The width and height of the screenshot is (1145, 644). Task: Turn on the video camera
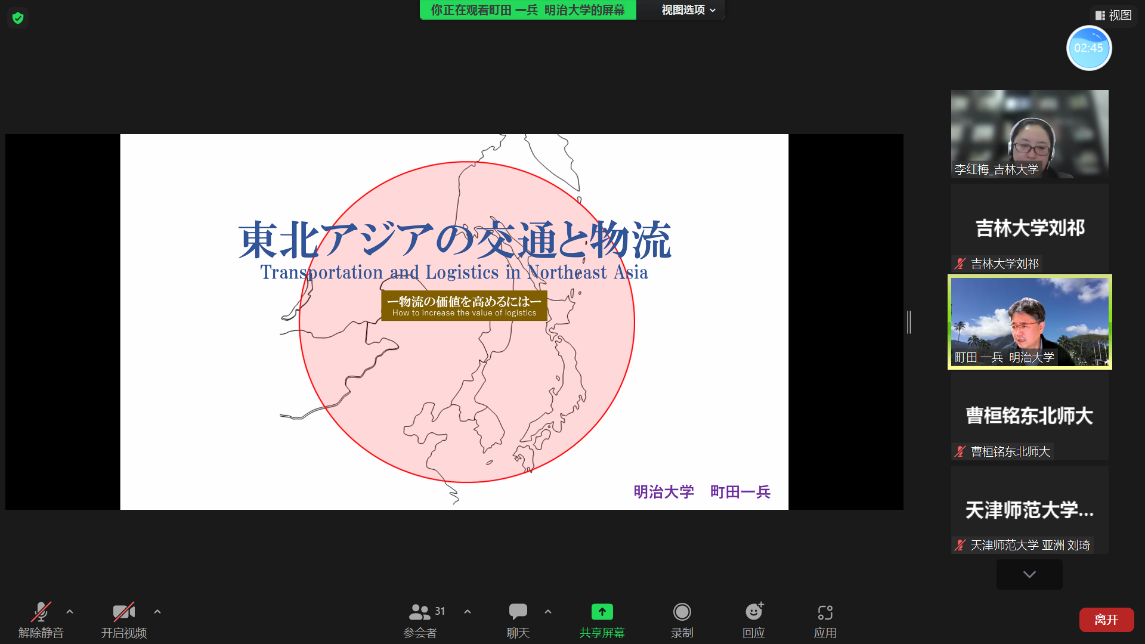click(124, 612)
